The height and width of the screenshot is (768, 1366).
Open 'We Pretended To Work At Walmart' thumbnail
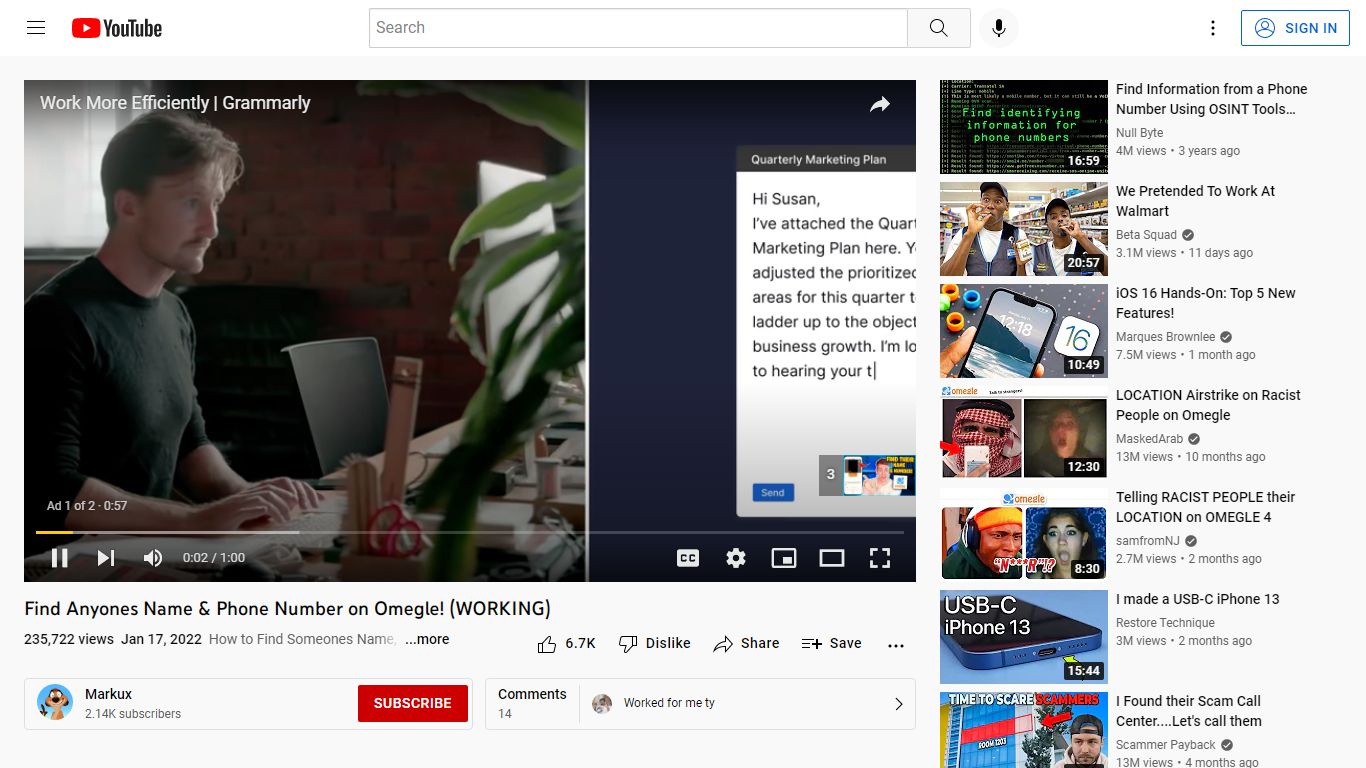click(1024, 229)
